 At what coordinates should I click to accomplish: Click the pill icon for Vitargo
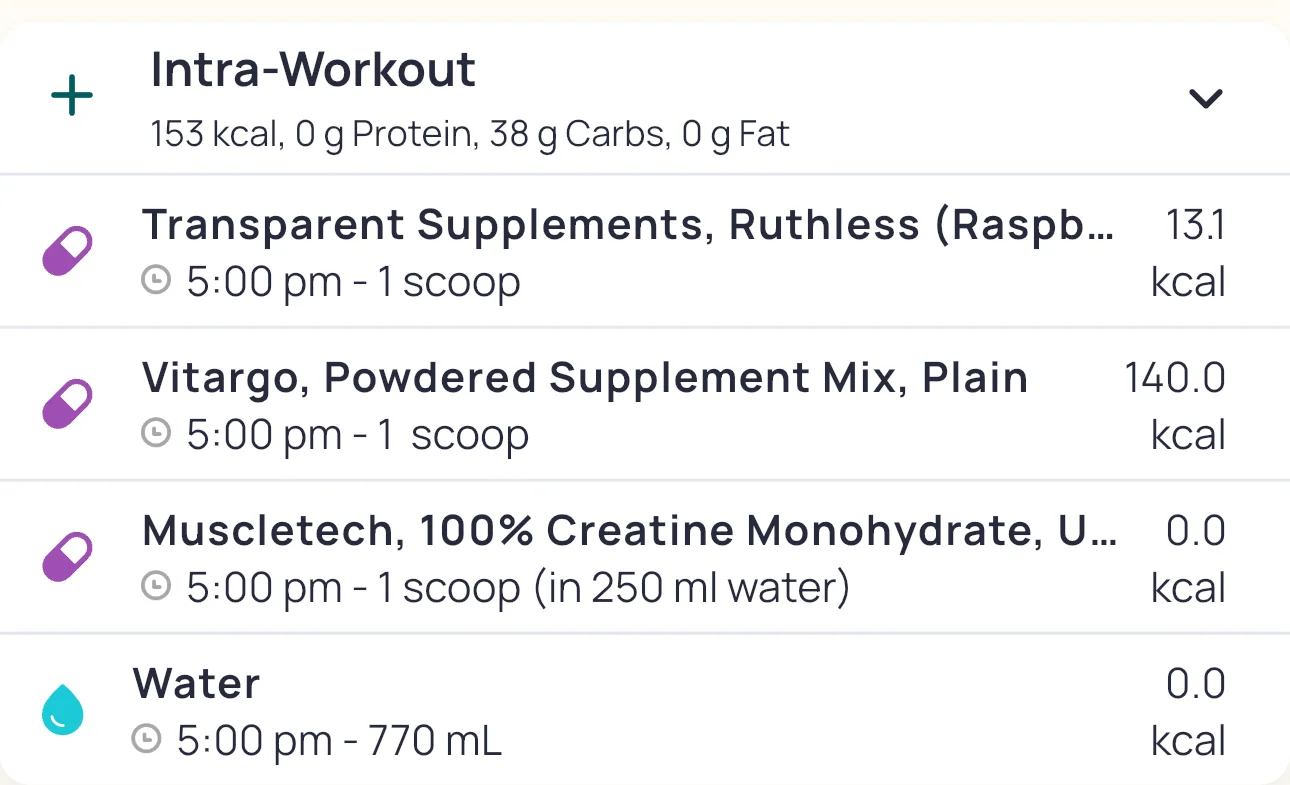point(67,404)
